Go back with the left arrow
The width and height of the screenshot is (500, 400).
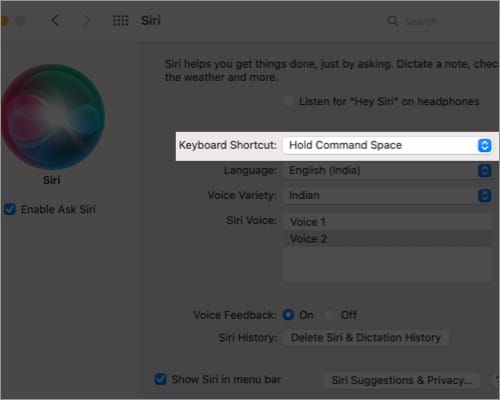pyautogui.click(x=55, y=21)
